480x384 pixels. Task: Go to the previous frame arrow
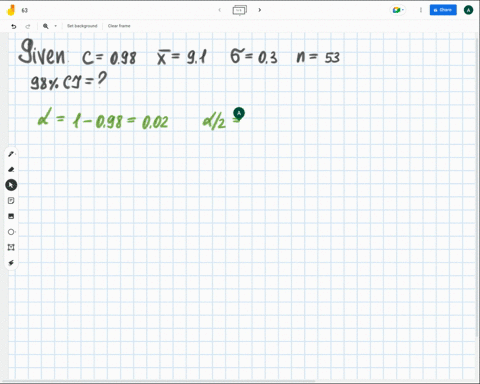click(220, 10)
